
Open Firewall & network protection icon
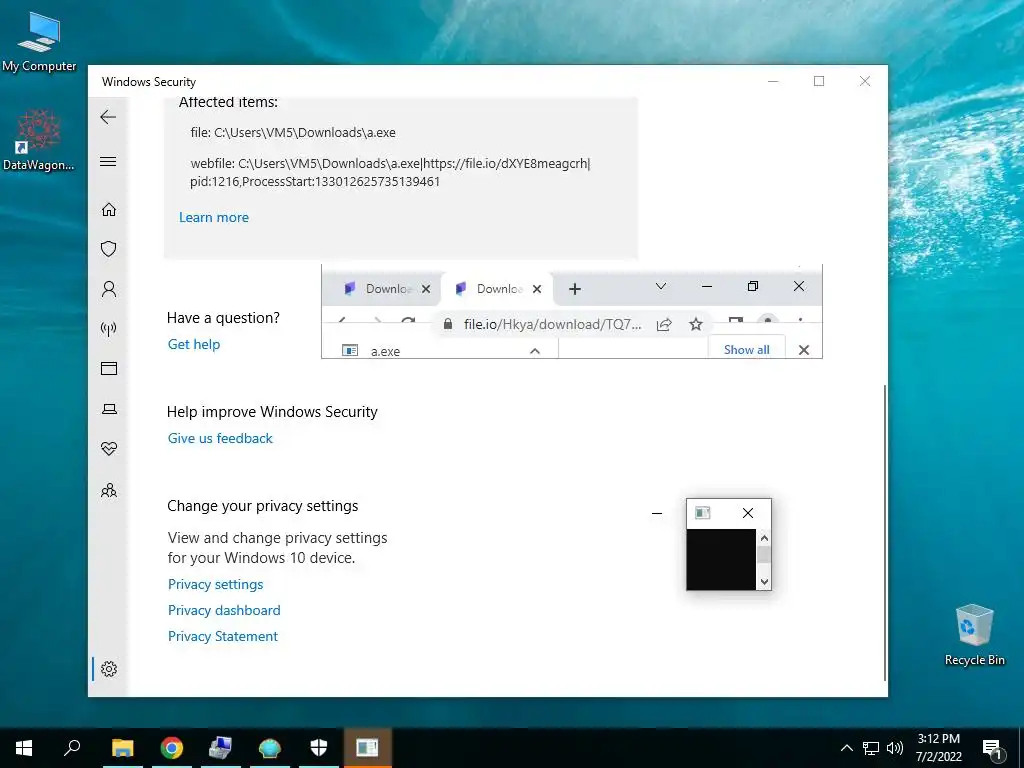point(108,328)
